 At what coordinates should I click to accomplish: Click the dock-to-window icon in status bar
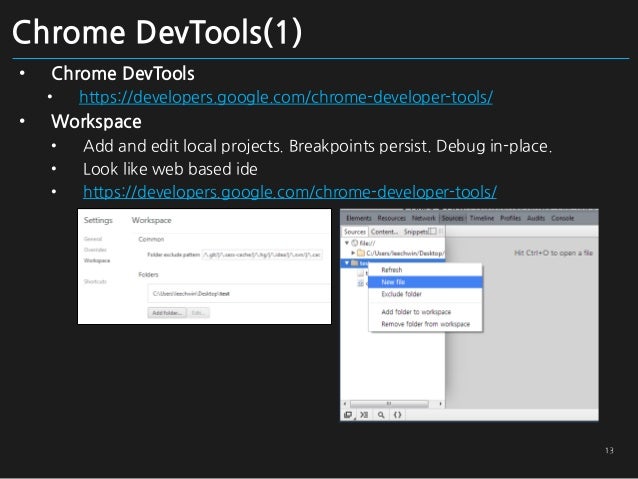[x=348, y=415]
